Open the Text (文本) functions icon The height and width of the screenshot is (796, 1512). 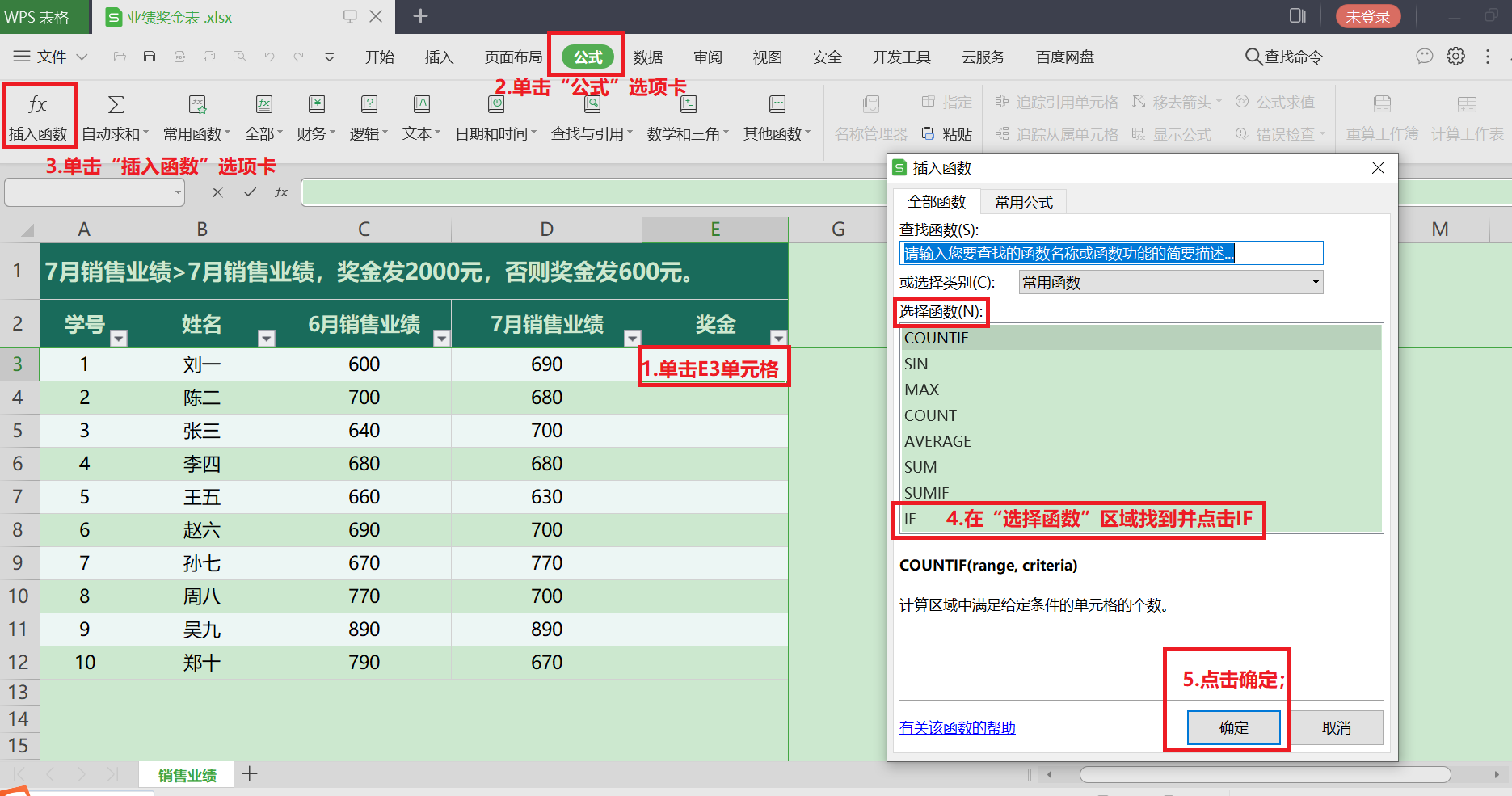click(421, 105)
